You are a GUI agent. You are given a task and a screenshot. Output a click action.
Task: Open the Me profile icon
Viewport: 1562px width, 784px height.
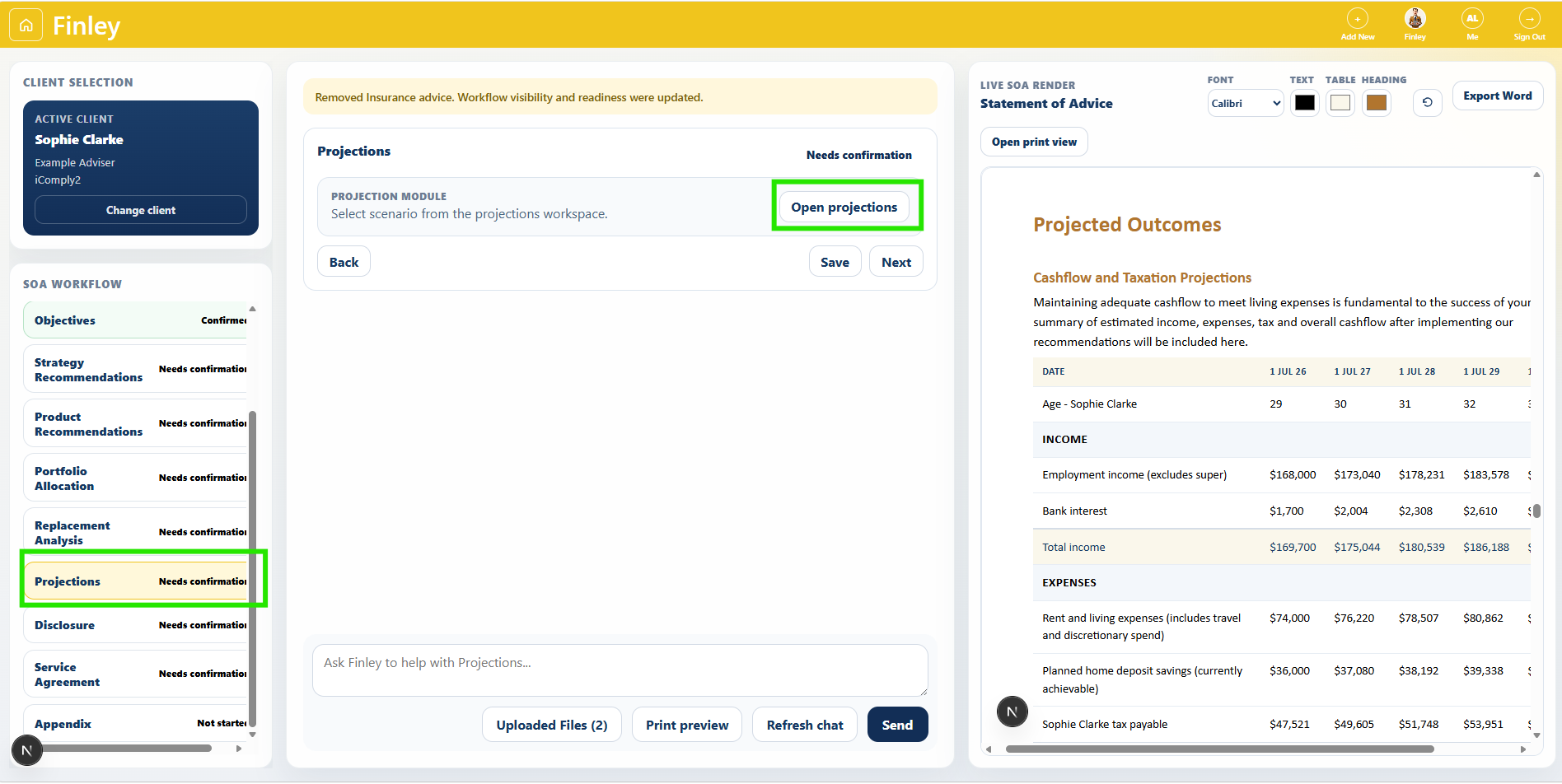click(1472, 19)
